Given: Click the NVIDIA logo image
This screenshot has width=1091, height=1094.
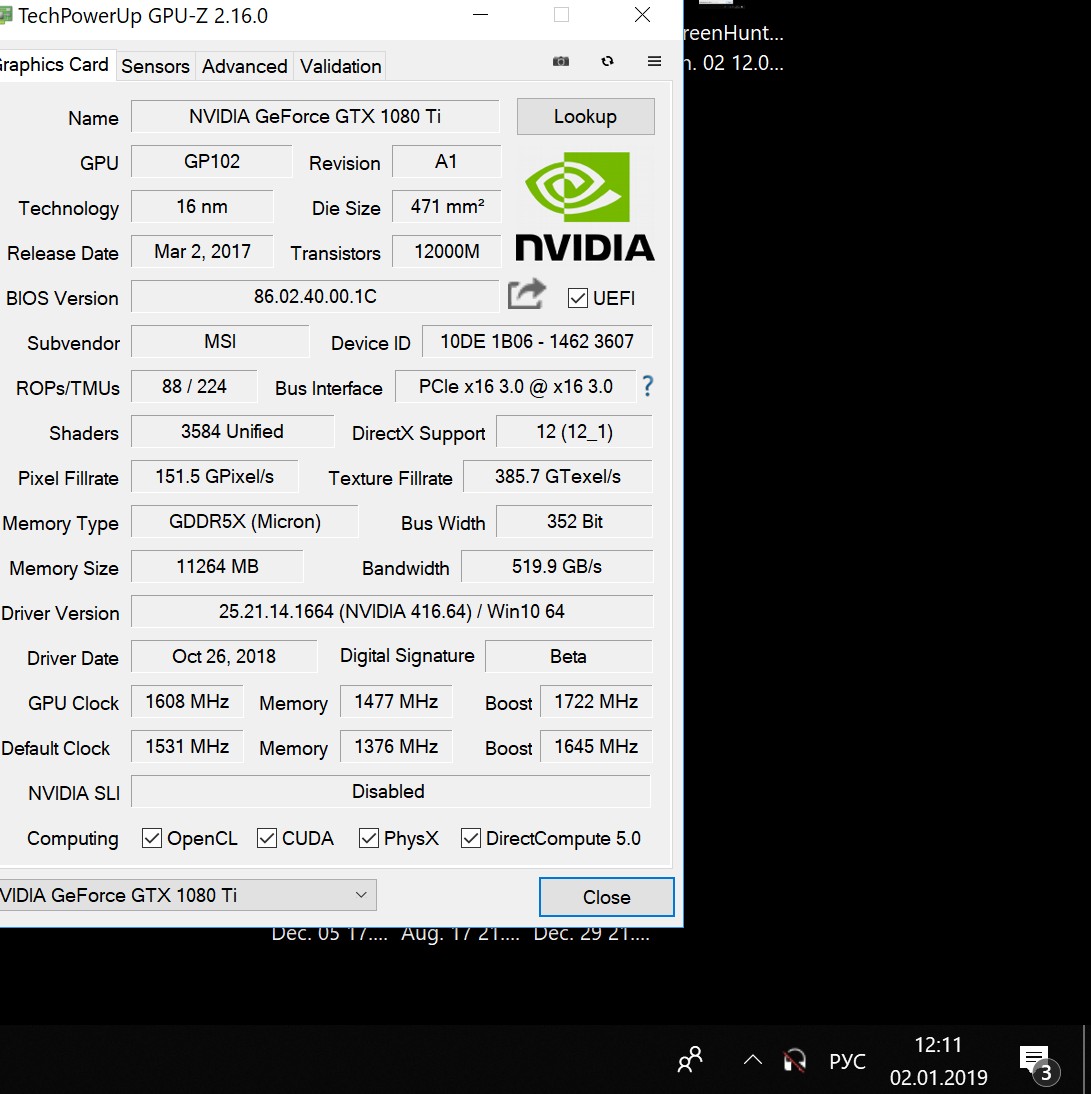Looking at the screenshot, I should point(585,207).
